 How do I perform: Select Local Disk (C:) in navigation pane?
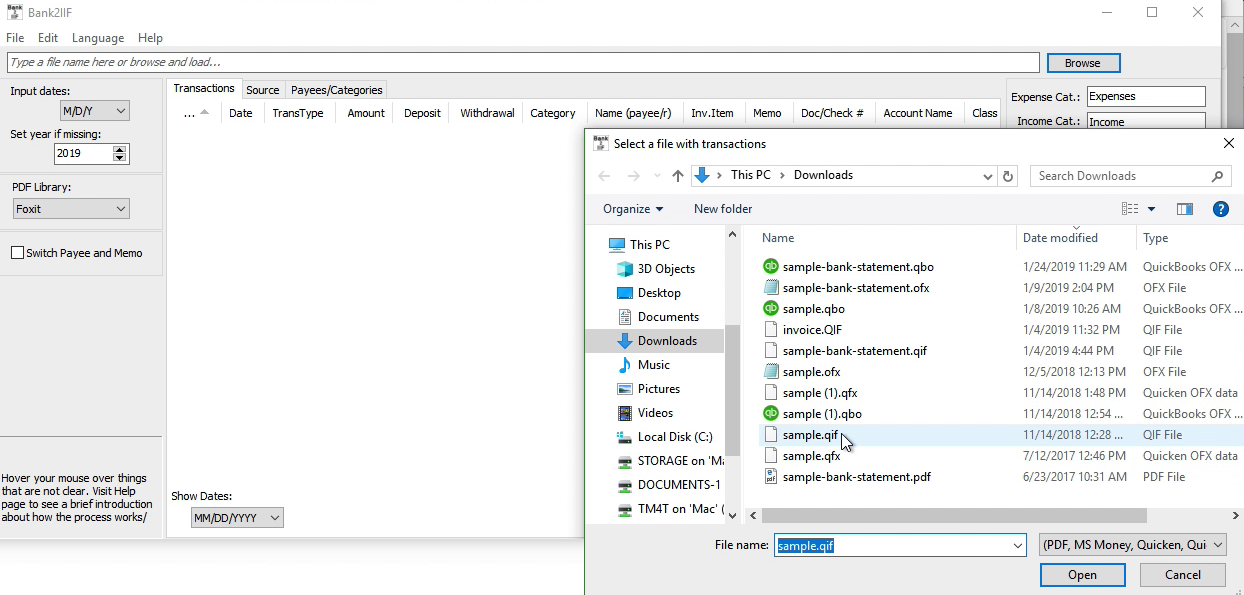click(x=665, y=437)
